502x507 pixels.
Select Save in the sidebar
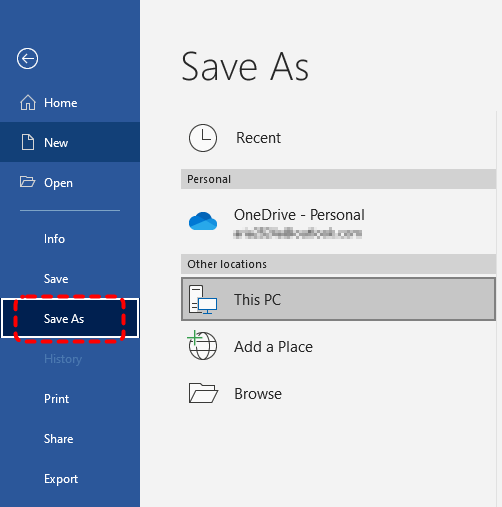pyautogui.click(x=70, y=279)
